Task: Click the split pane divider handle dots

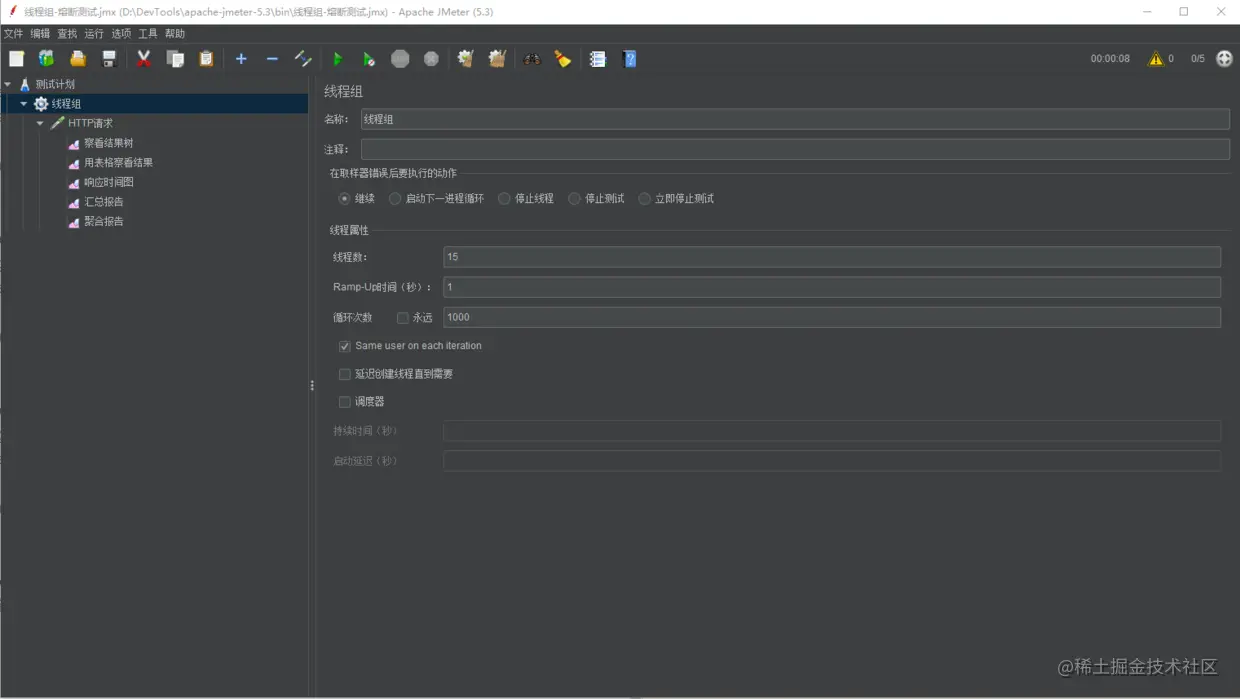Action: pos(312,385)
